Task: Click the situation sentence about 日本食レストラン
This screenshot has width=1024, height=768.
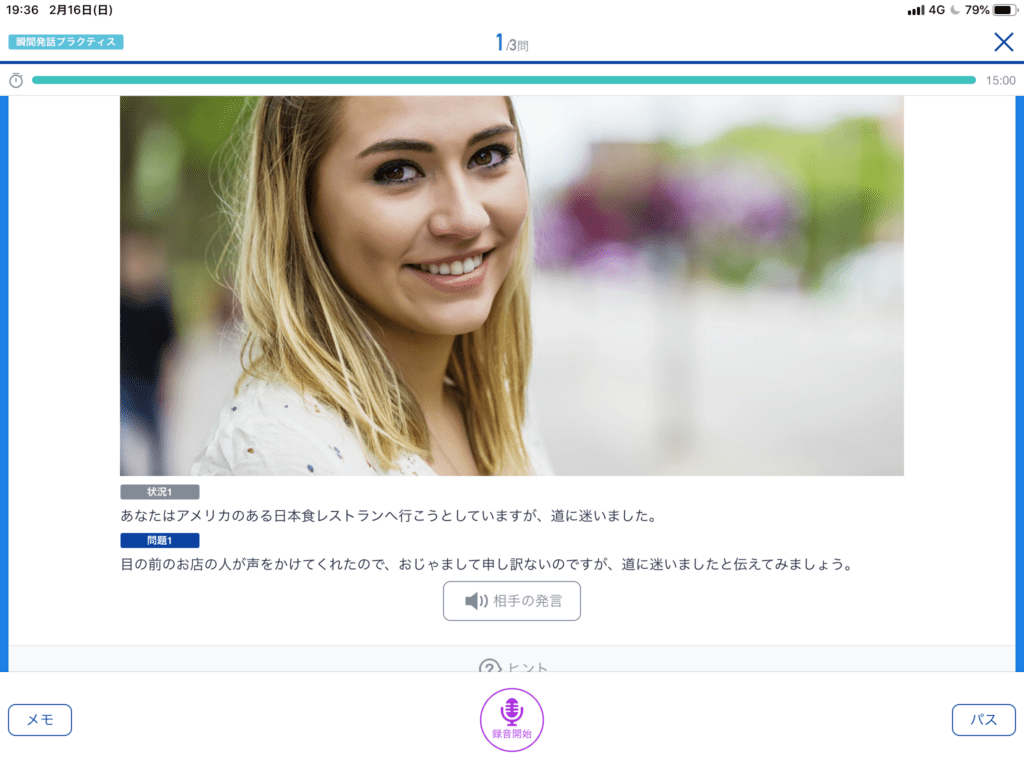Action: pyautogui.click(x=388, y=516)
